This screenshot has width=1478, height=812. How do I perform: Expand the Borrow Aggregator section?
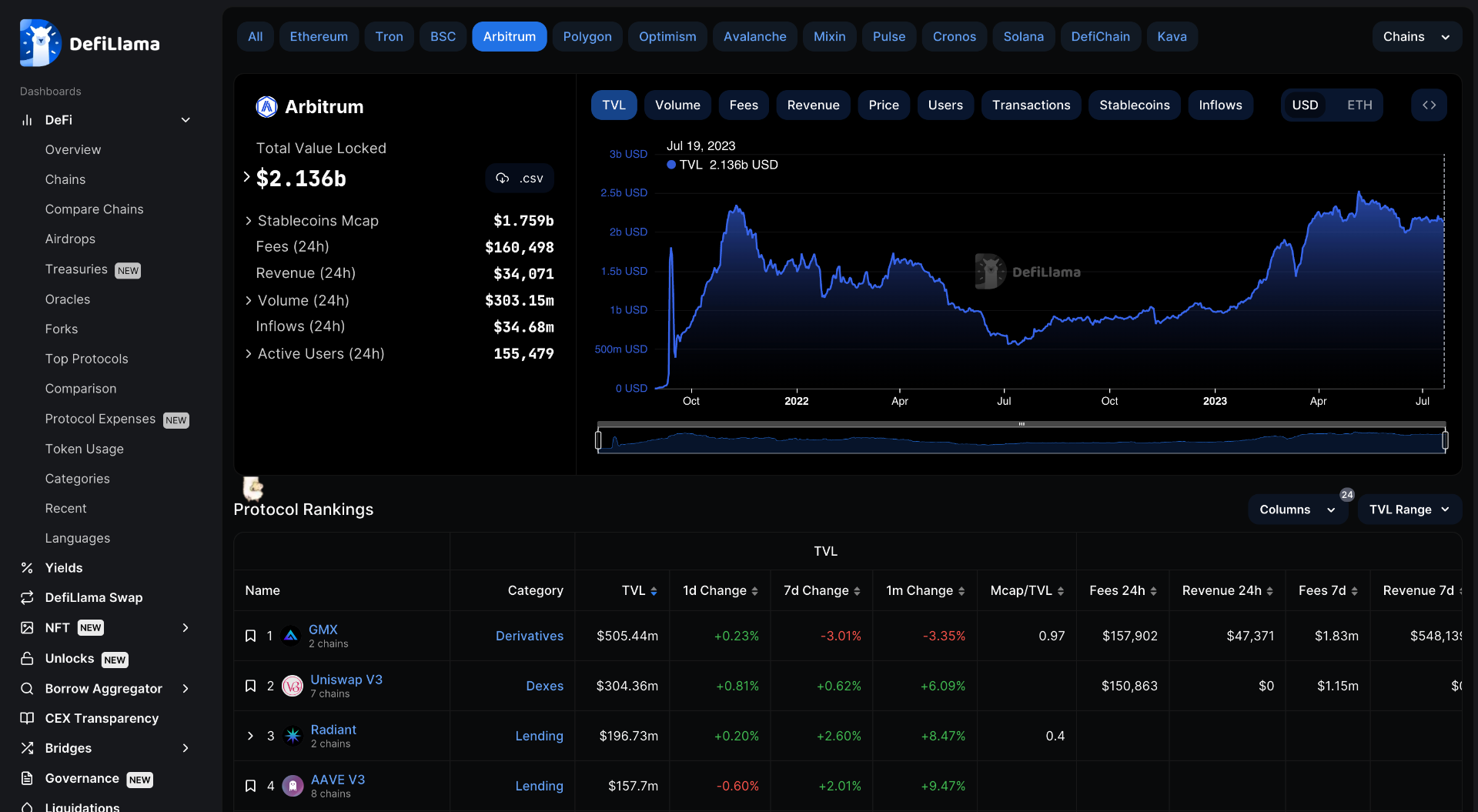coord(186,689)
